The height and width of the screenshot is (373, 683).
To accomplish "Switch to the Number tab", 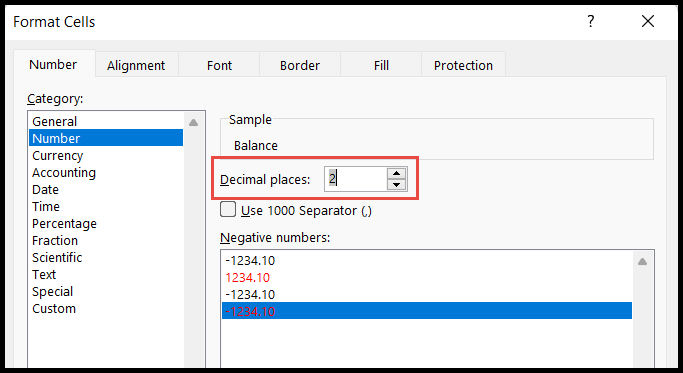I will click(53, 64).
